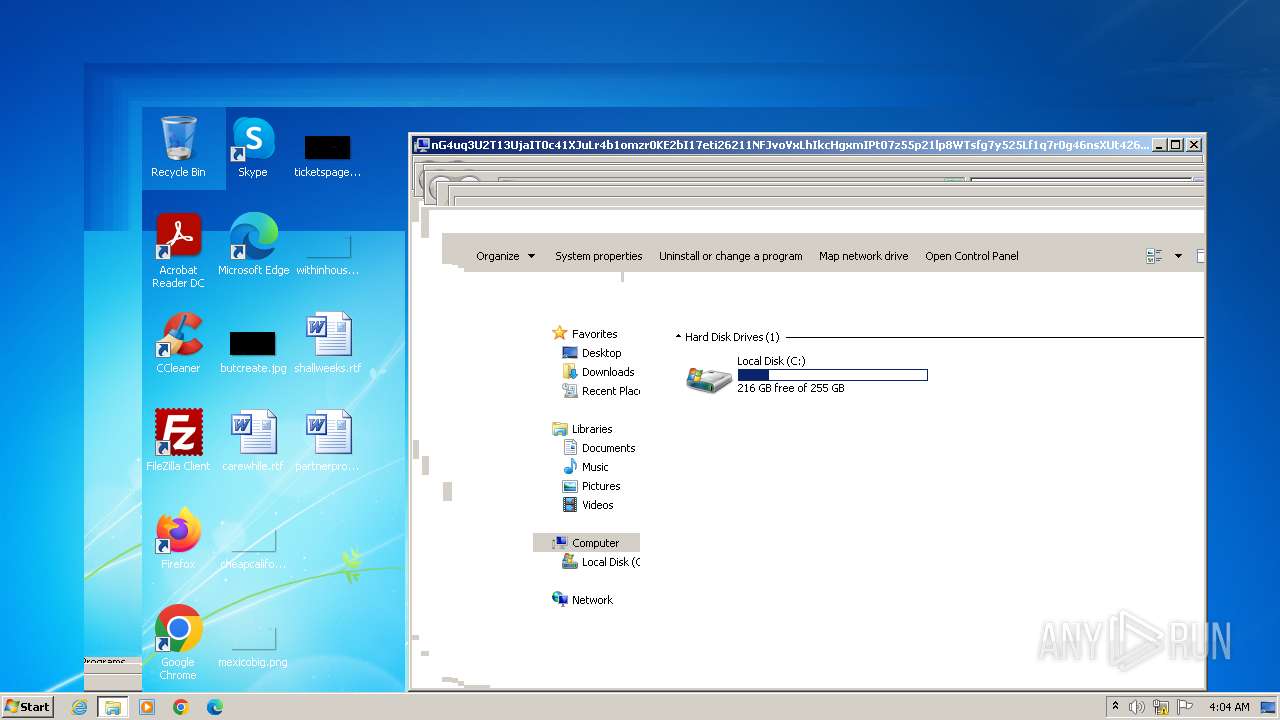Open the Documents library
The image size is (1280, 720).
(608, 448)
